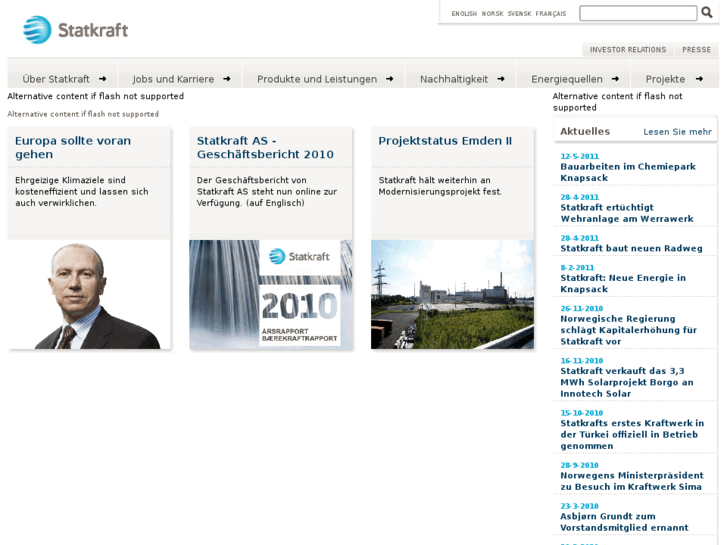Click portrait photo of man in suit
This screenshot has height=545, width=727.
[89, 294]
